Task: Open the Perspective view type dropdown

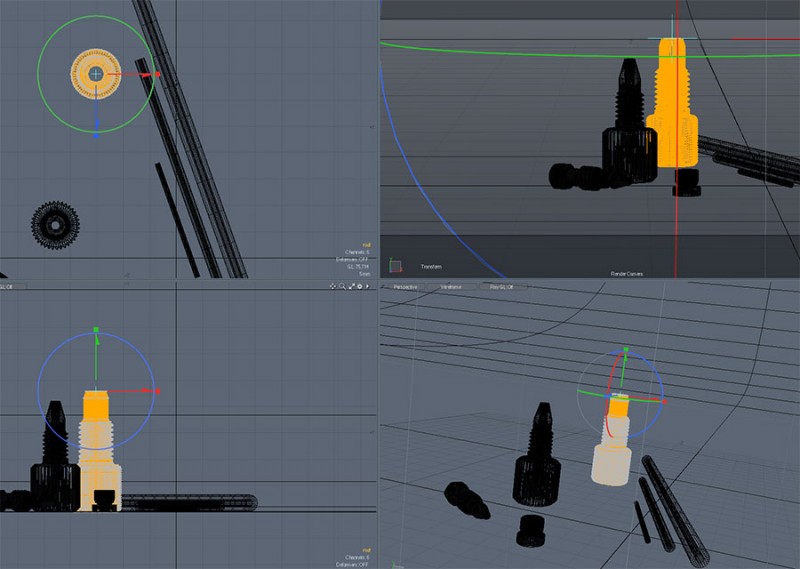Action: click(405, 286)
